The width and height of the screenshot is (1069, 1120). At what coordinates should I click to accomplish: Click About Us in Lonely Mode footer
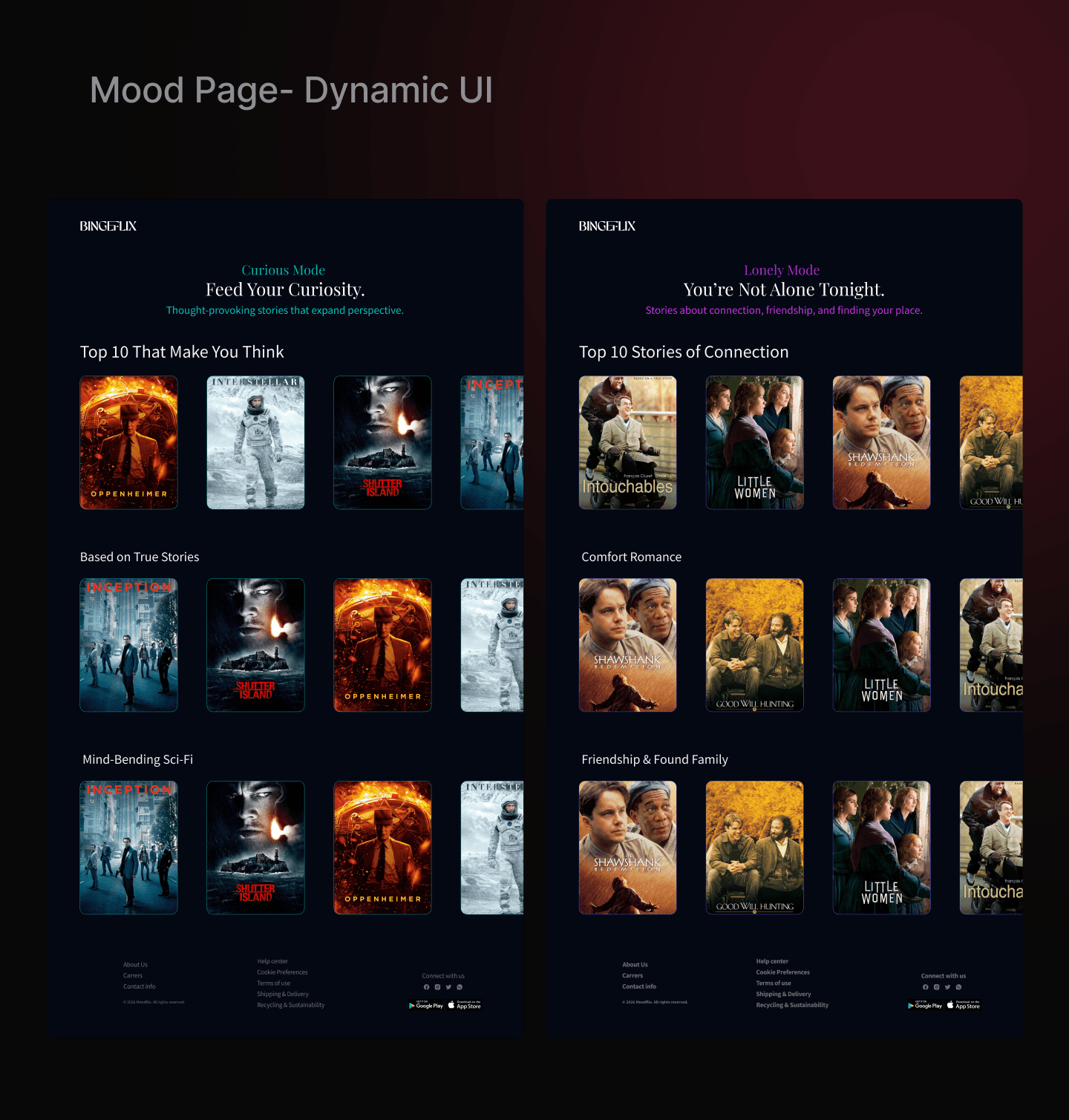pos(635,964)
